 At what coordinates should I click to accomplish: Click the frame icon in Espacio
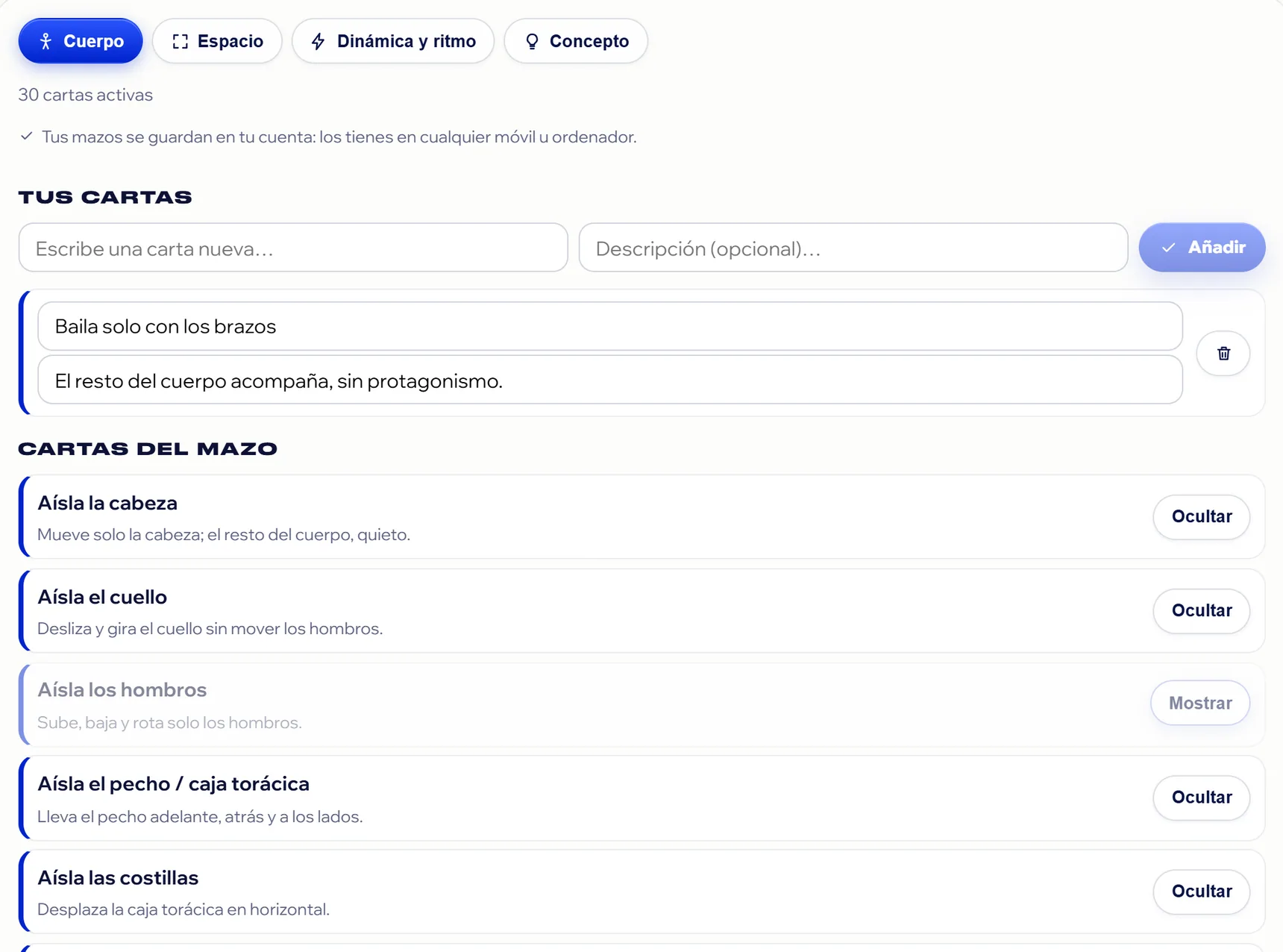click(181, 42)
